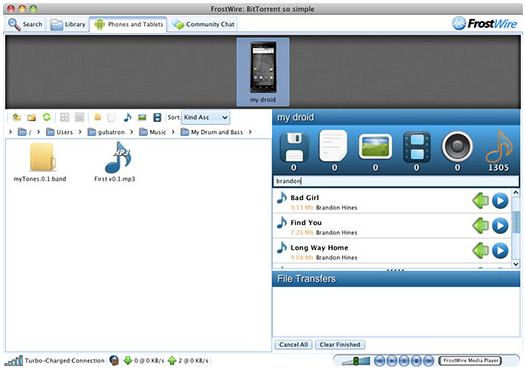Select the Pictures category icon
This screenshot has height=372, width=525.
point(375,147)
